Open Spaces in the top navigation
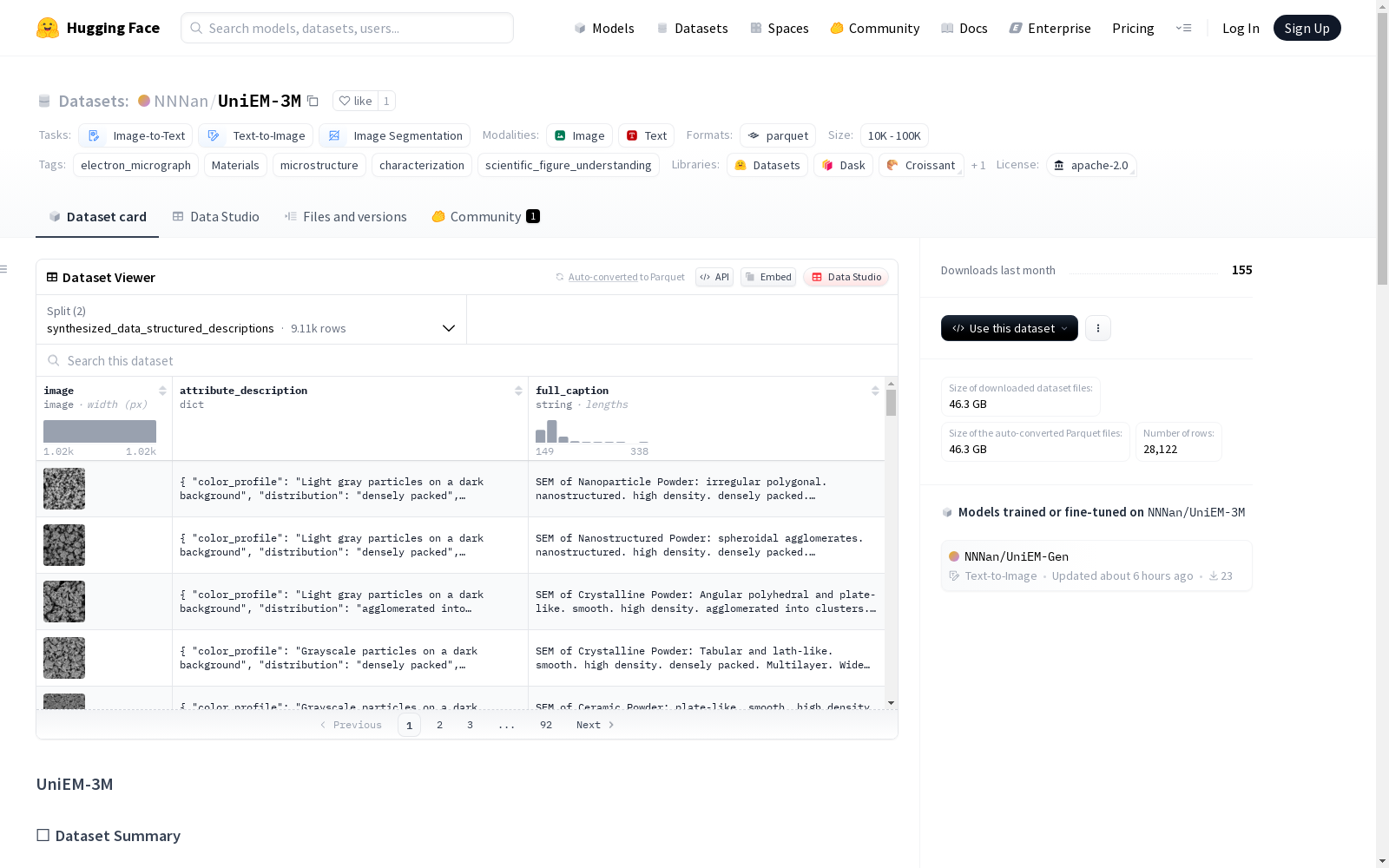Image resolution: width=1389 pixels, height=868 pixels. (x=780, y=28)
